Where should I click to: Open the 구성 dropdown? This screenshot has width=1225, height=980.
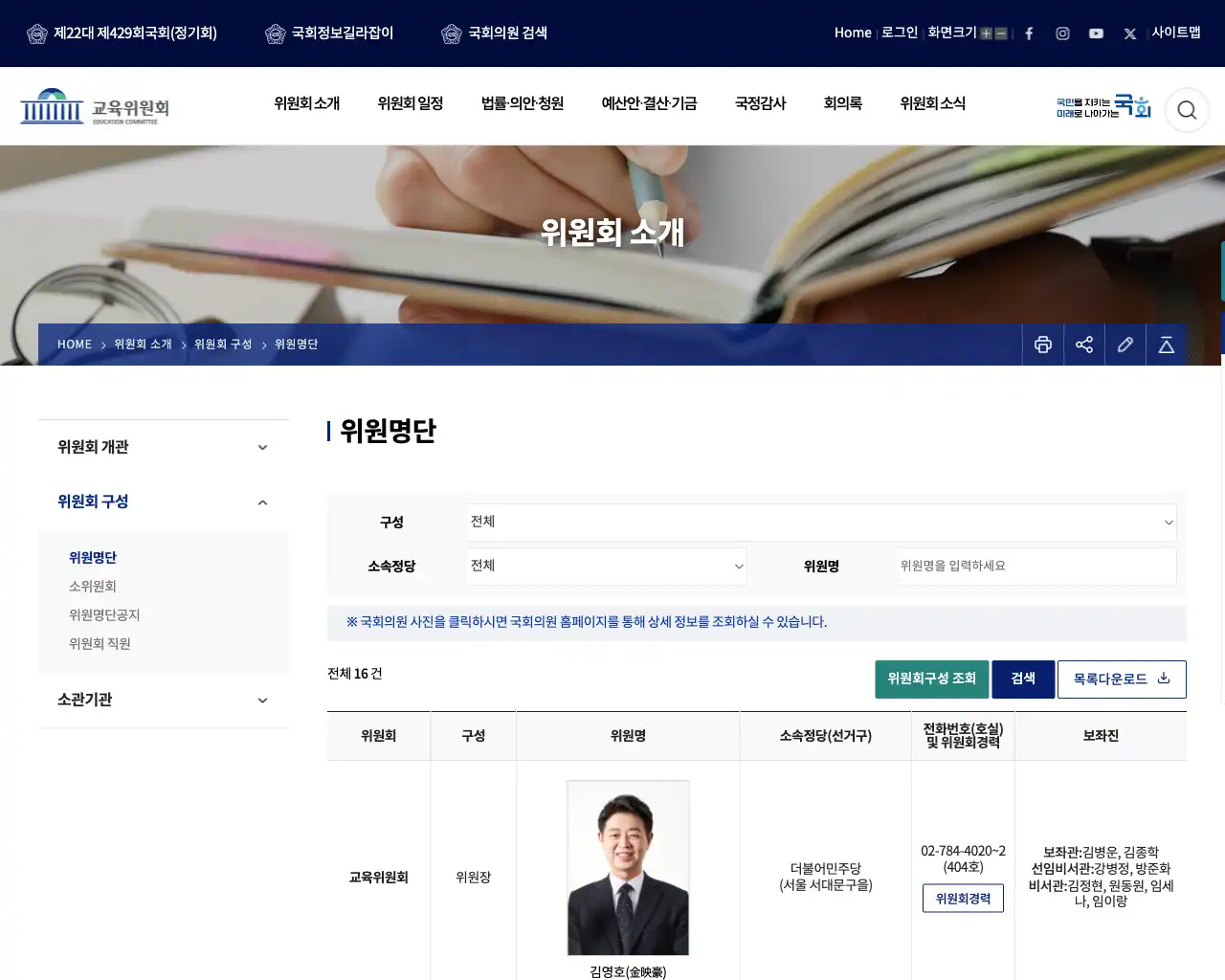pyautogui.click(x=821, y=523)
